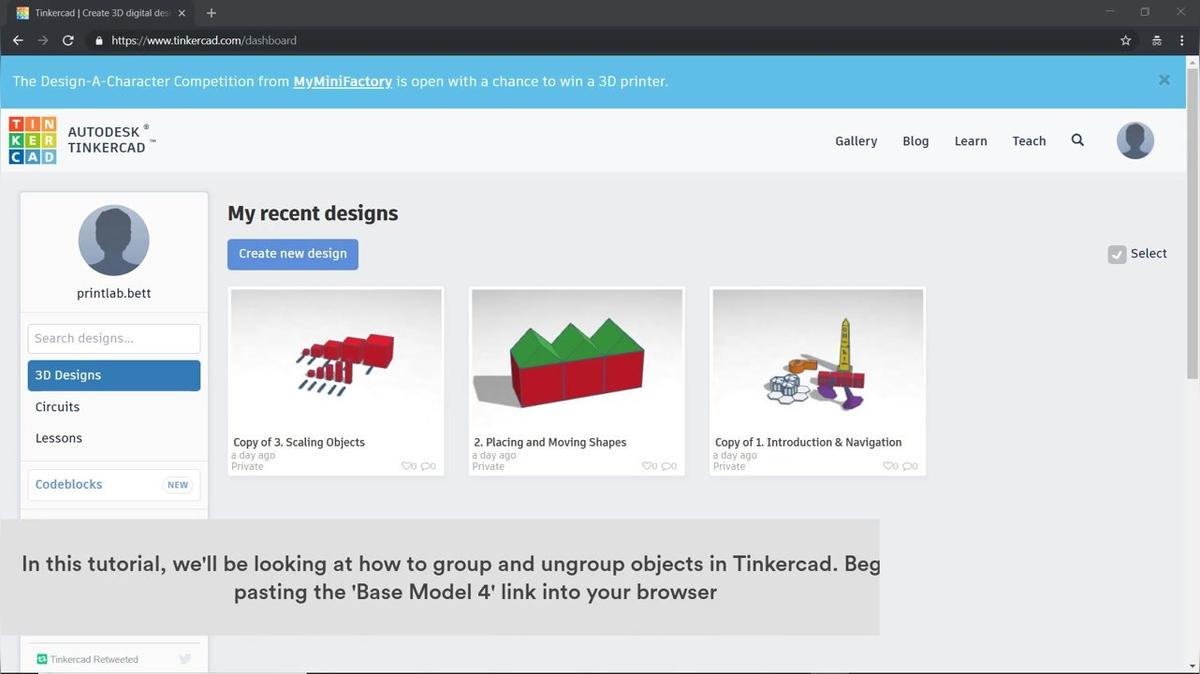Viewport: 1200px width, 674px height.
Task: Click 'Private' under Placing and Moving Shapes
Action: 489,466
